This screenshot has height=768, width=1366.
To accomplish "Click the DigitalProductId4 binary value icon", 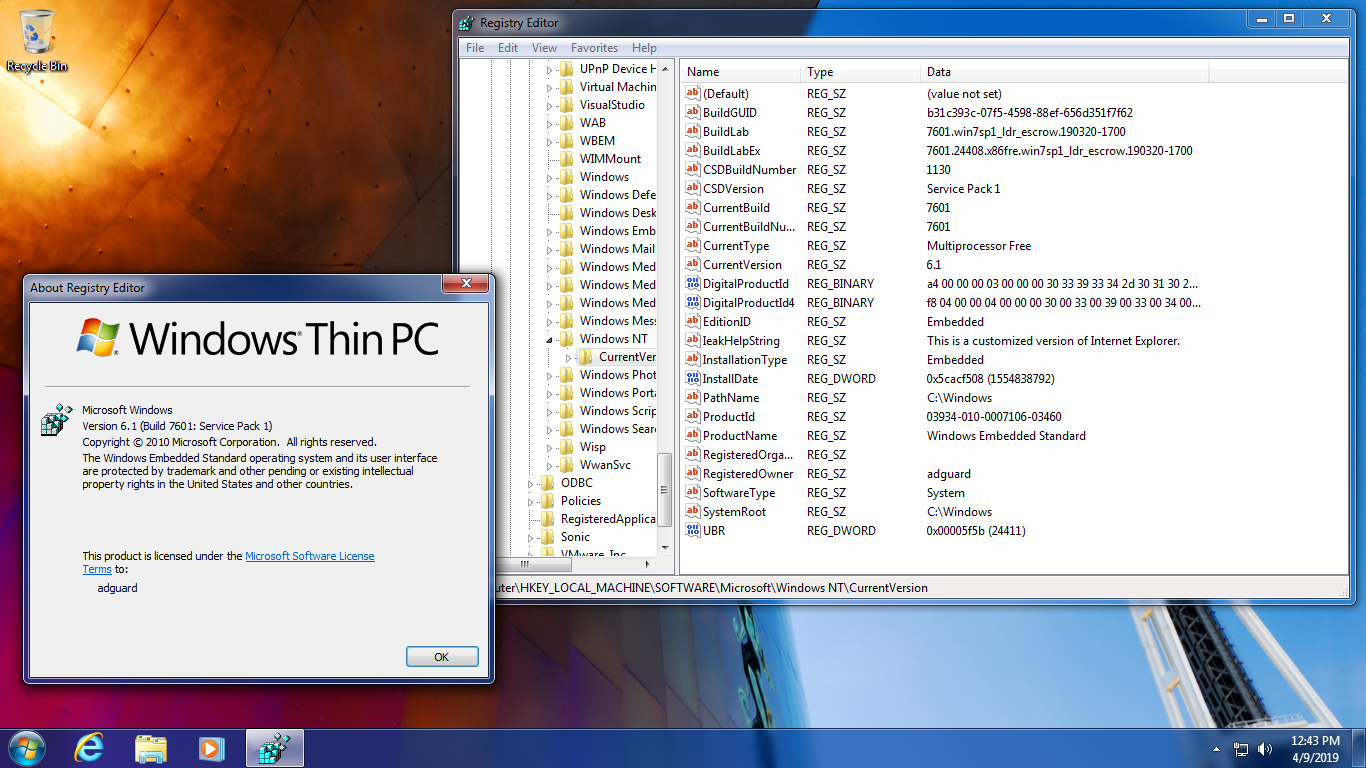I will (693, 302).
